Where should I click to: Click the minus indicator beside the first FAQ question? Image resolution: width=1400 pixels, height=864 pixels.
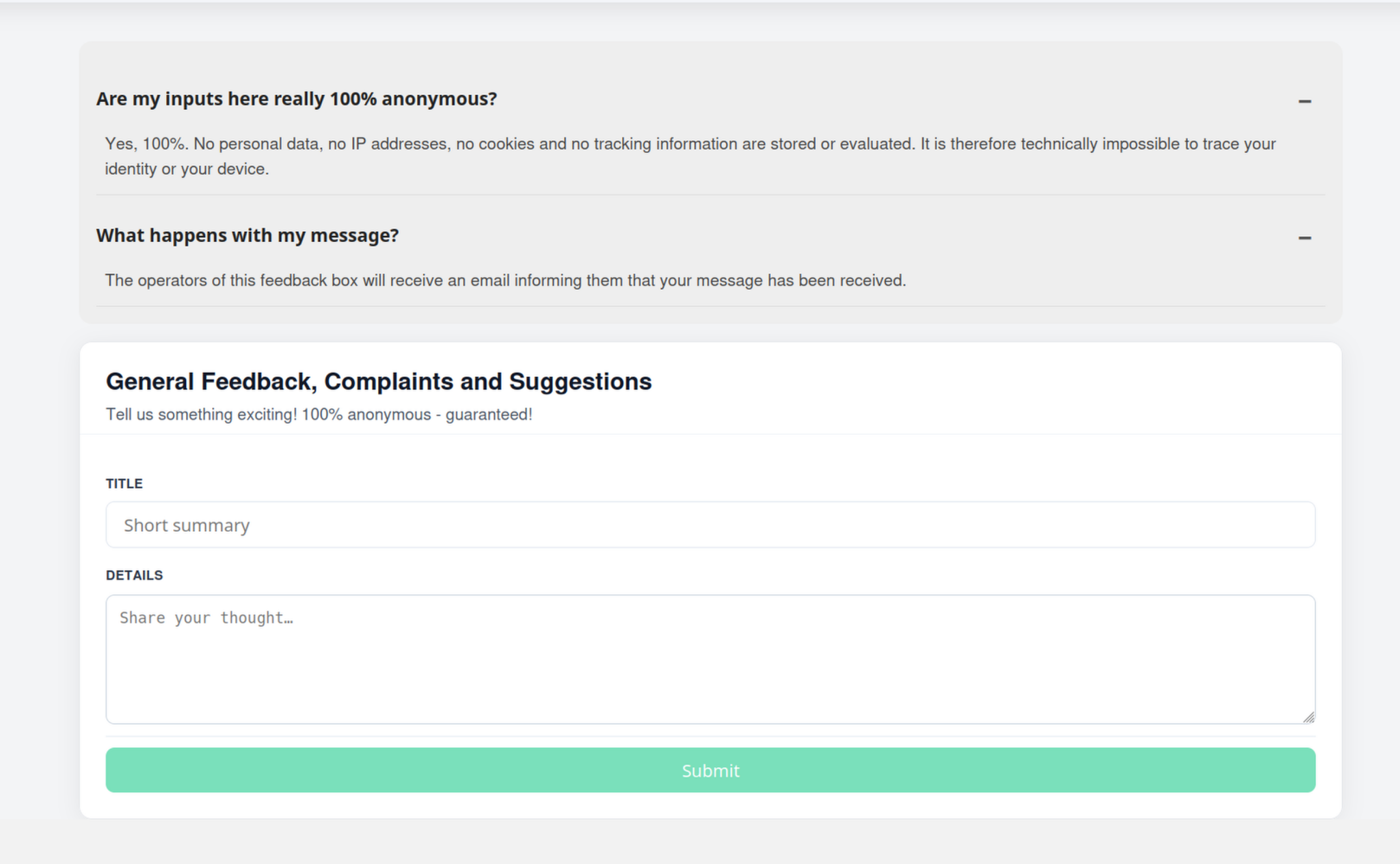(x=1303, y=100)
